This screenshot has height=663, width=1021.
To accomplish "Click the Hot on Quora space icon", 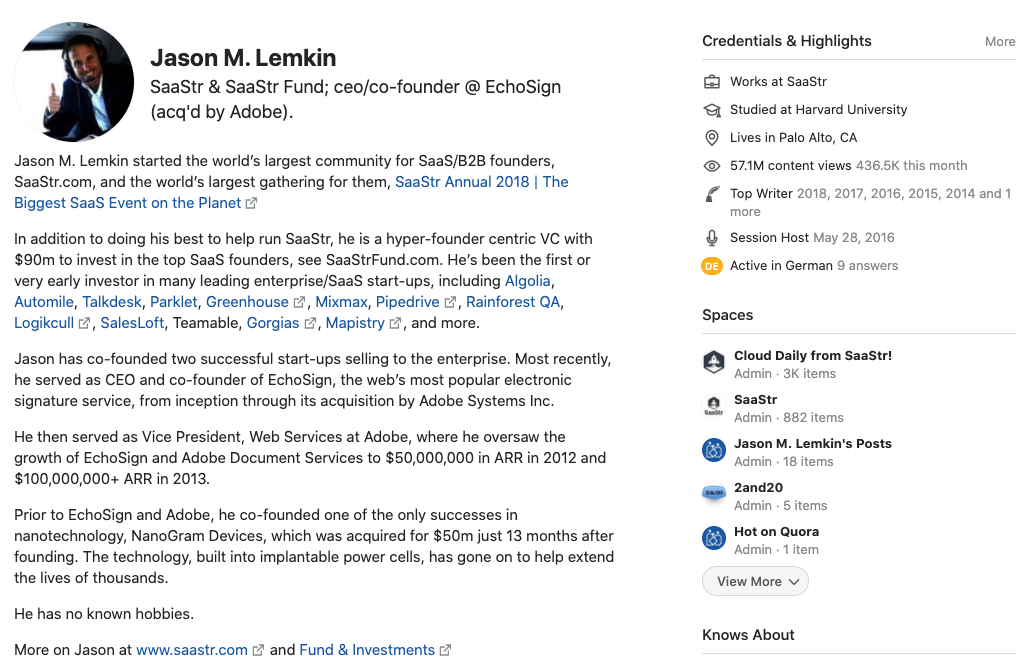I will coord(713,539).
